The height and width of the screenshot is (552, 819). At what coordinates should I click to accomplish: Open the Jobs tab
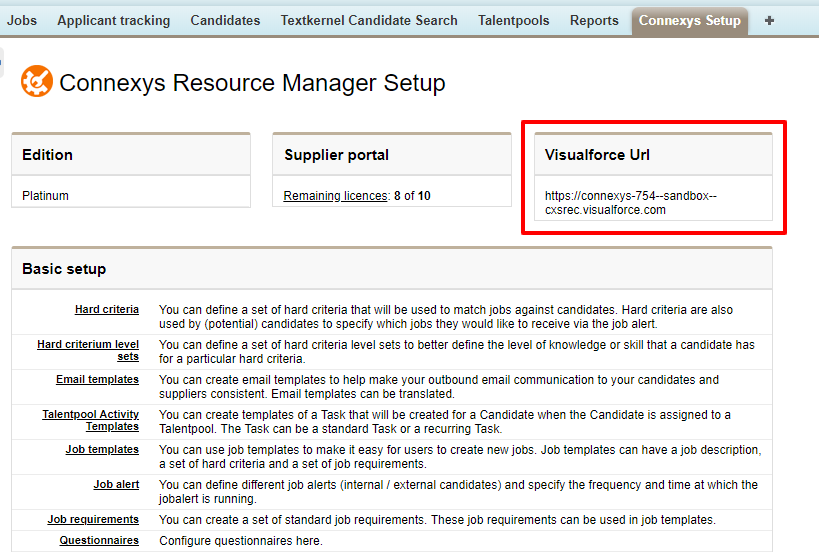click(x=21, y=20)
